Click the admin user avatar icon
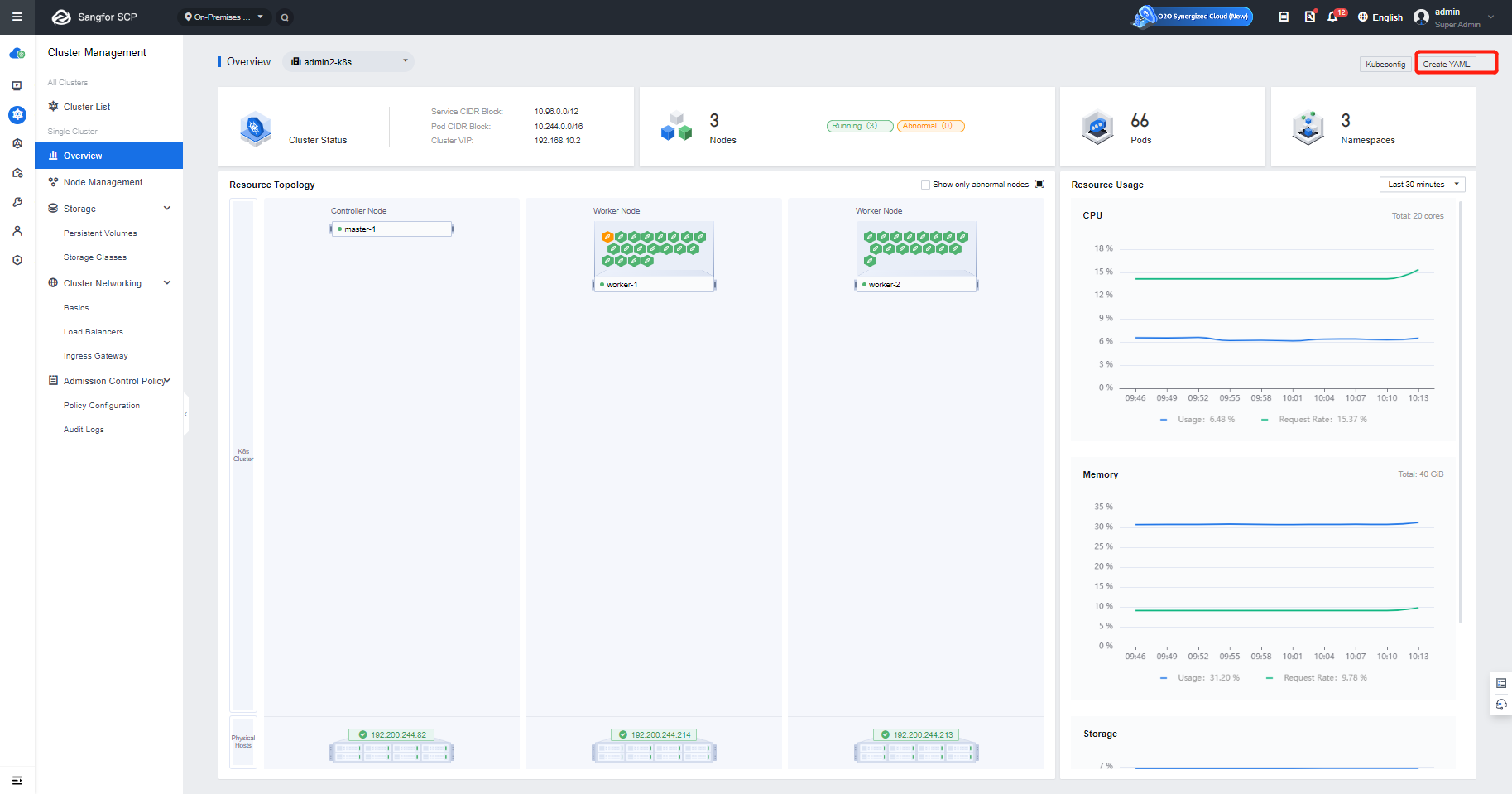 (1421, 17)
